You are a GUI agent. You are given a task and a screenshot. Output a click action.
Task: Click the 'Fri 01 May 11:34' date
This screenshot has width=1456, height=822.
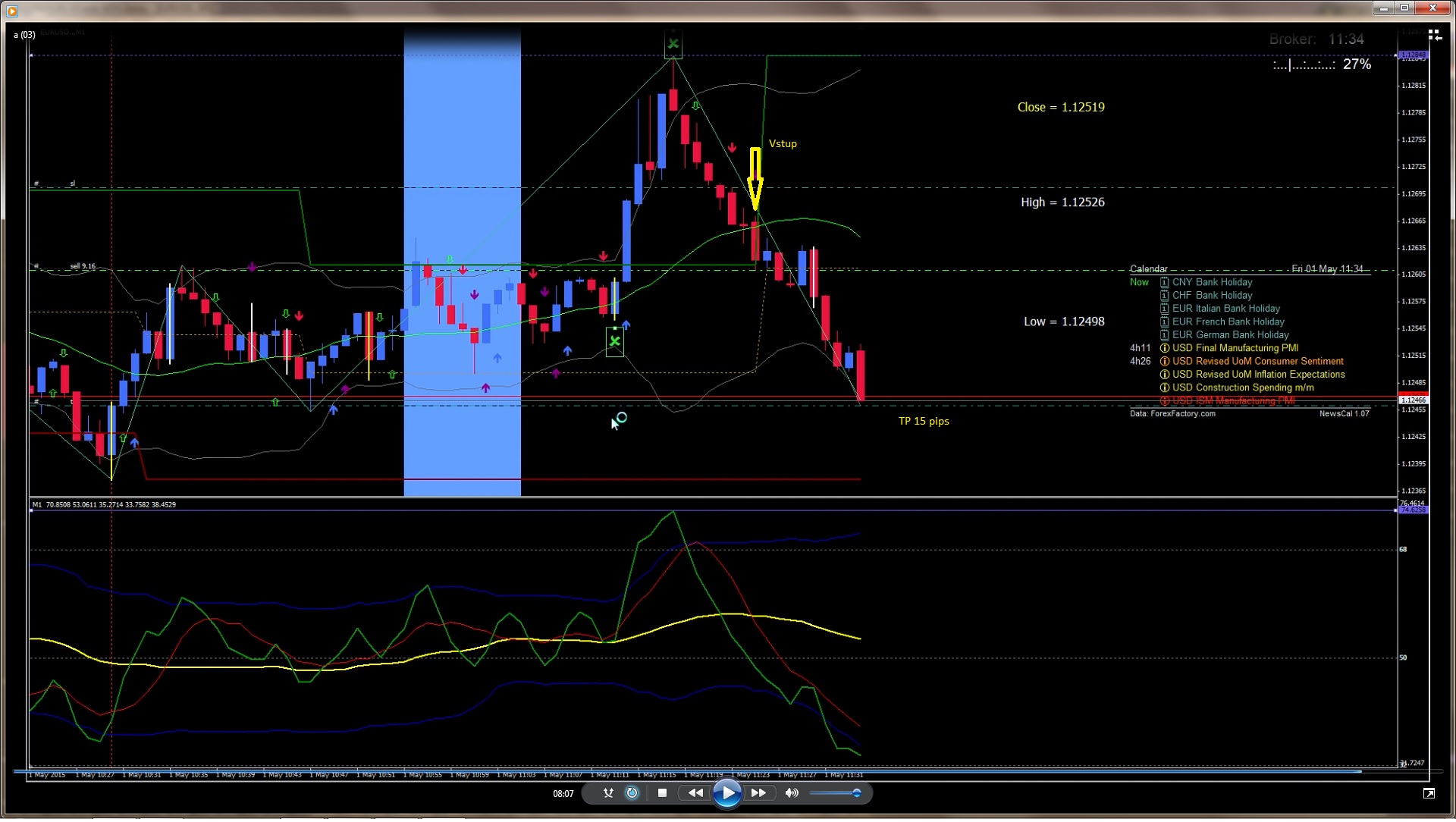[x=1327, y=269]
